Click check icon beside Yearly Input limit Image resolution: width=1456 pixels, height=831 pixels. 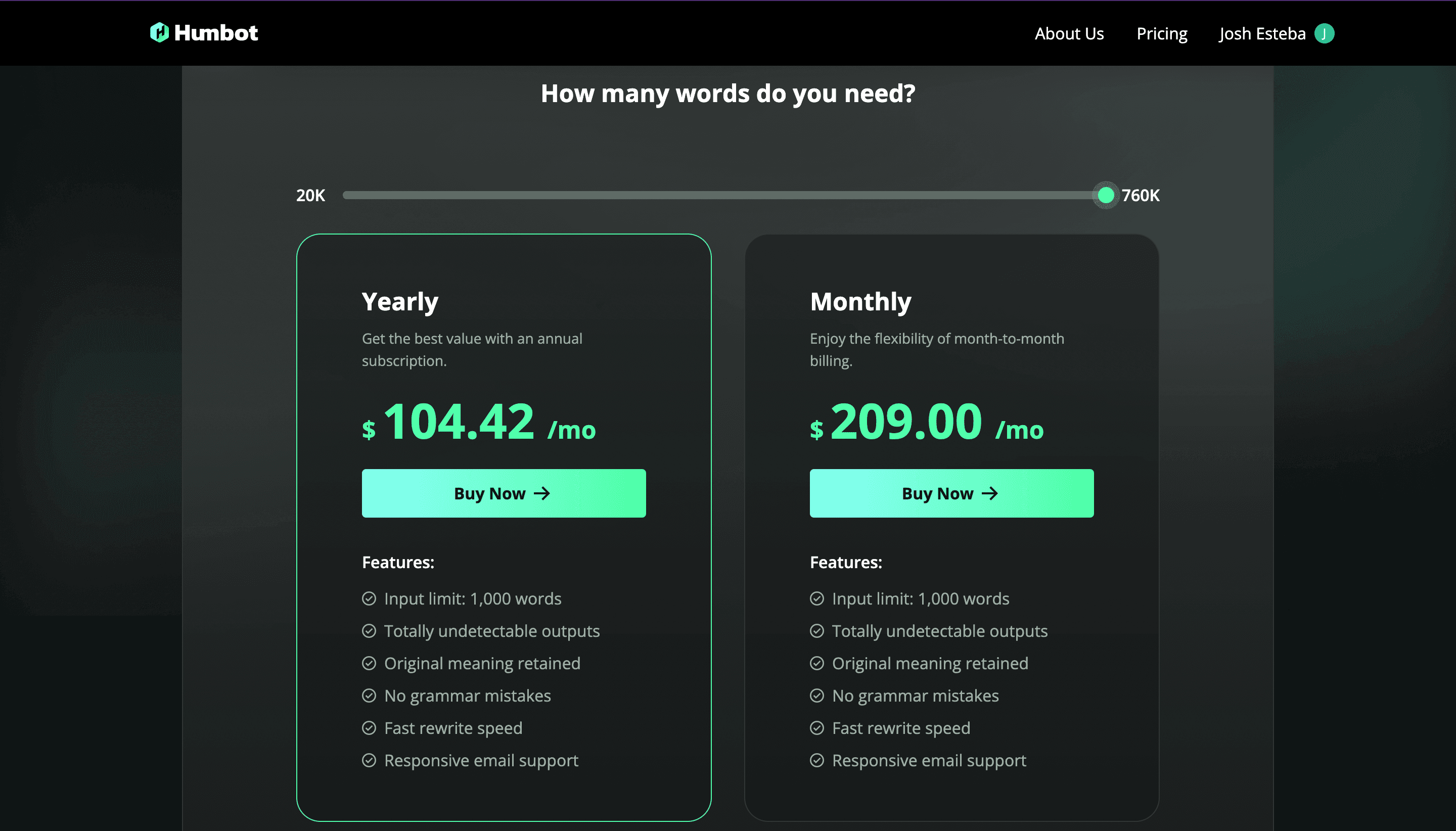[369, 598]
